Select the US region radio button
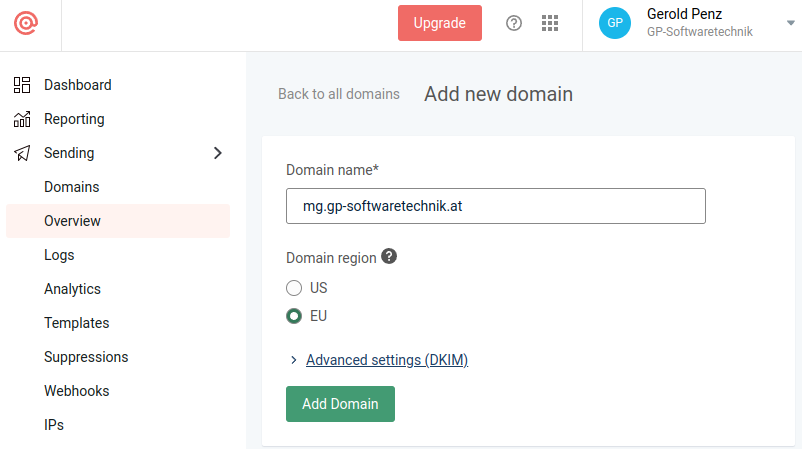The width and height of the screenshot is (802, 449). coord(294,288)
